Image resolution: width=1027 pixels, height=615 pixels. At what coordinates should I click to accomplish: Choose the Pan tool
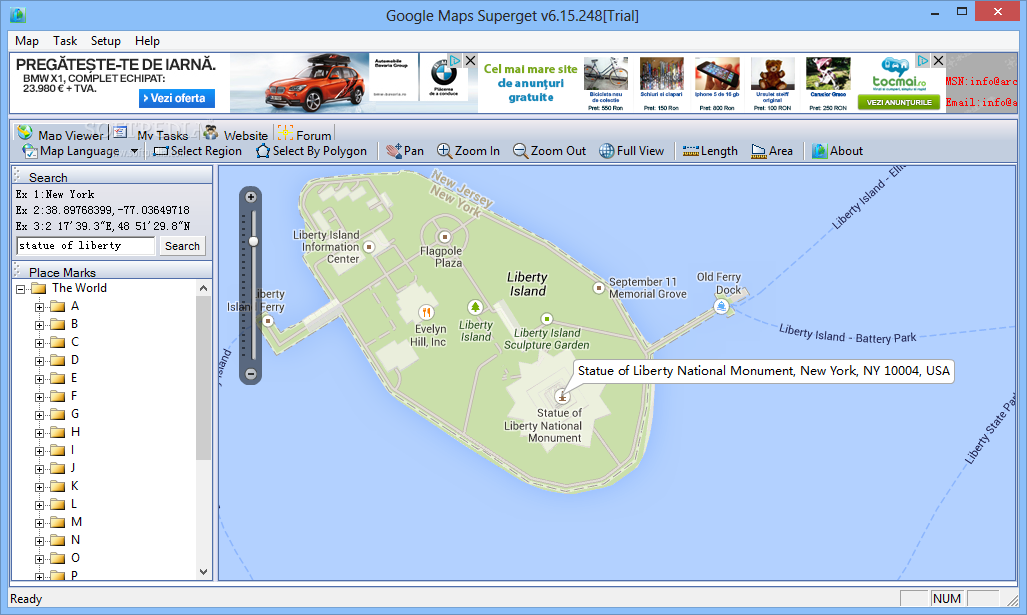pyautogui.click(x=405, y=151)
